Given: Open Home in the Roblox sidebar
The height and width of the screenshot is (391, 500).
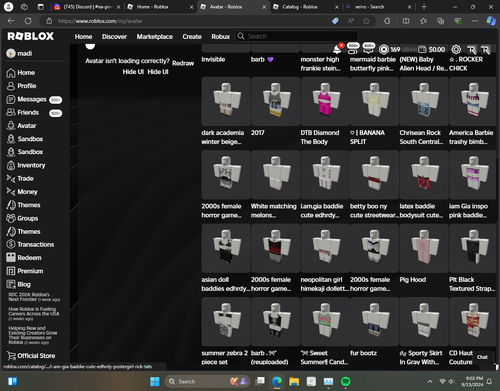Looking at the screenshot, I should (x=21, y=73).
